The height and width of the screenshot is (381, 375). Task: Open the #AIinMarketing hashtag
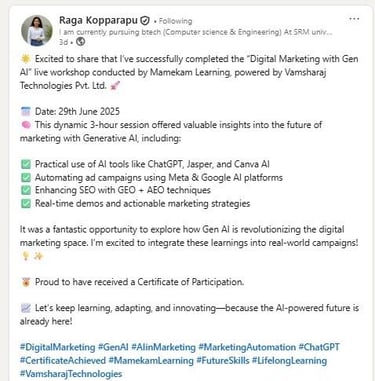tap(163, 347)
